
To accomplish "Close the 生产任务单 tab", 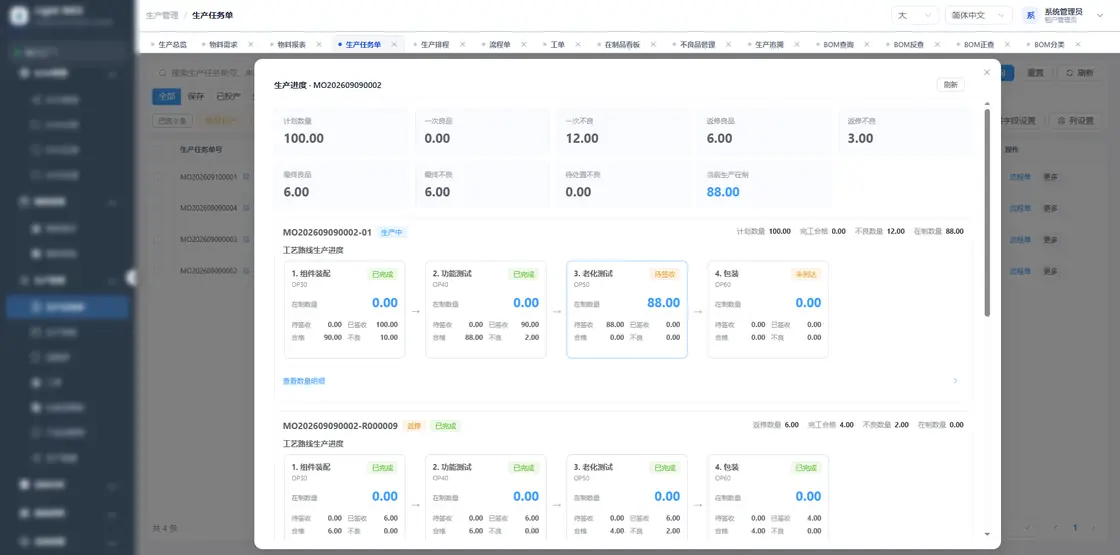I will (394, 44).
